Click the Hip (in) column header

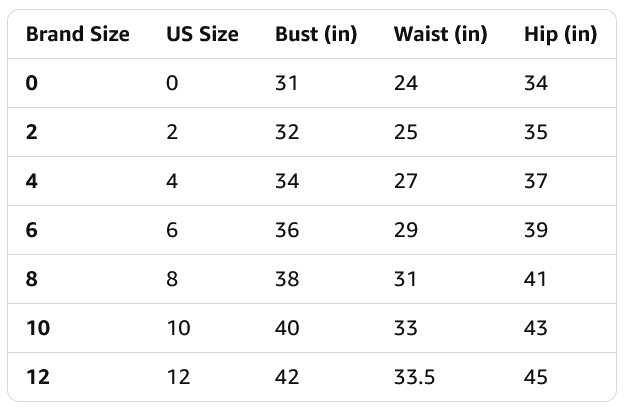[x=560, y=35]
